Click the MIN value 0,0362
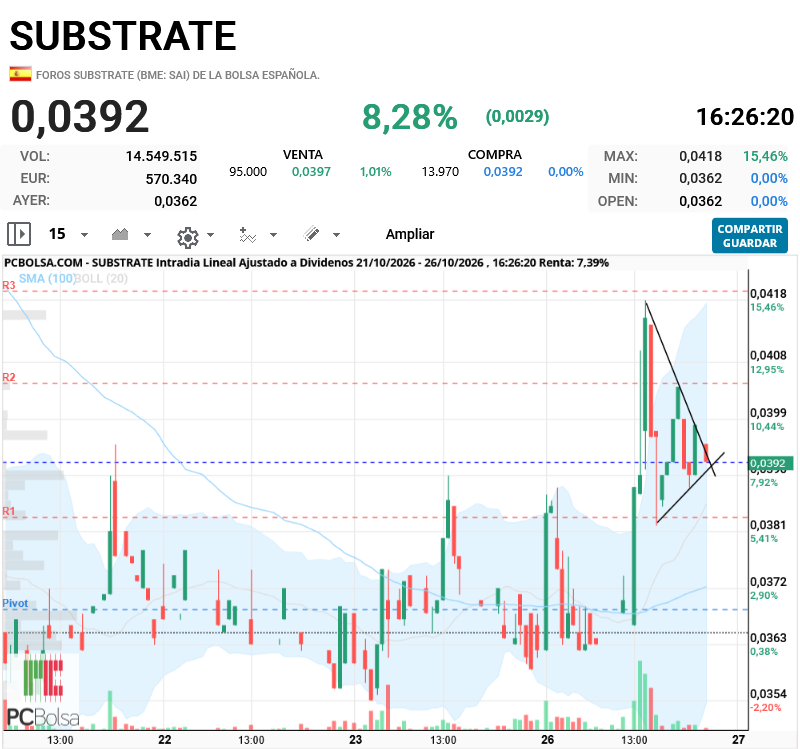The height and width of the screenshot is (749, 800). coord(701,179)
